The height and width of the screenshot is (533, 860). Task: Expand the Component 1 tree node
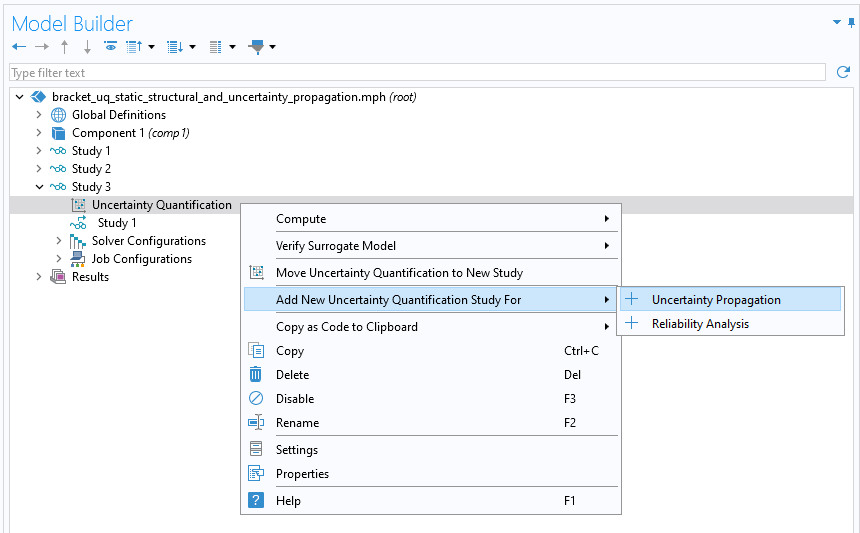pos(39,133)
